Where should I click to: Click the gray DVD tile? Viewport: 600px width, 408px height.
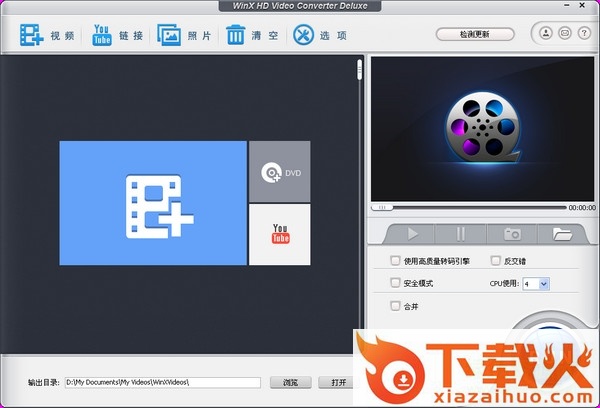pyautogui.click(x=280, y=171)
